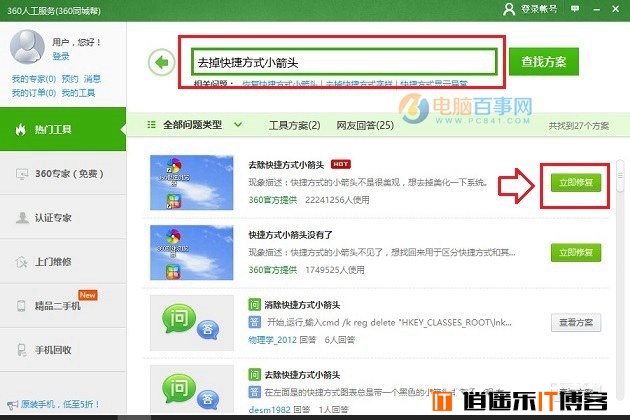Click 登录帐号 in the title bar

(539, 9)
